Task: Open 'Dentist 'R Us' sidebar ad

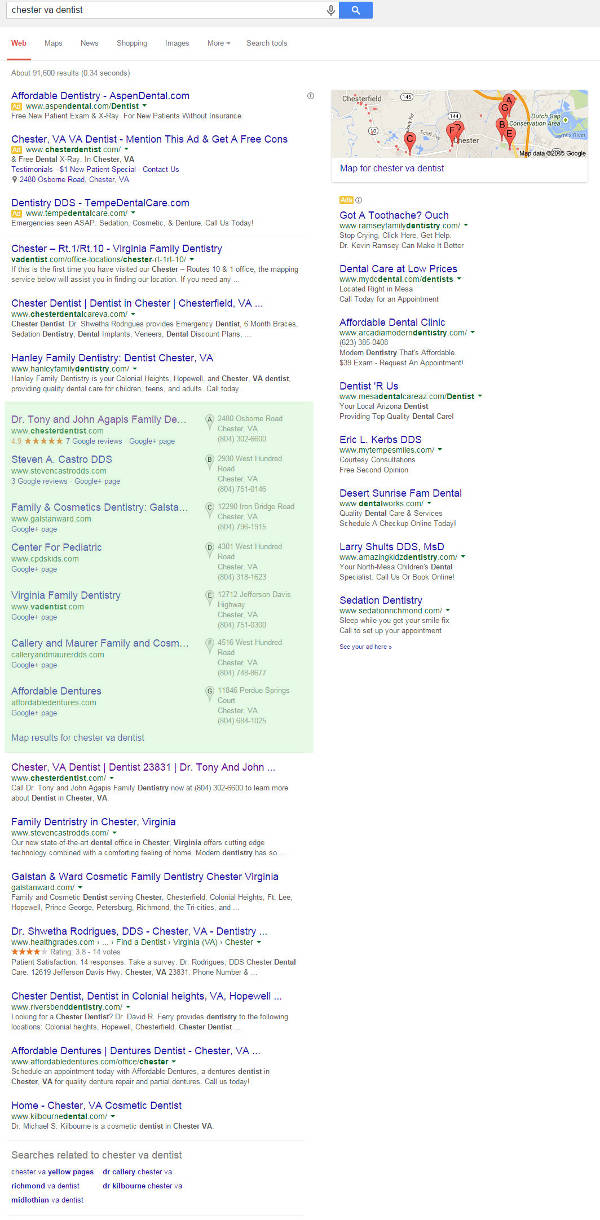Action: 368,386
